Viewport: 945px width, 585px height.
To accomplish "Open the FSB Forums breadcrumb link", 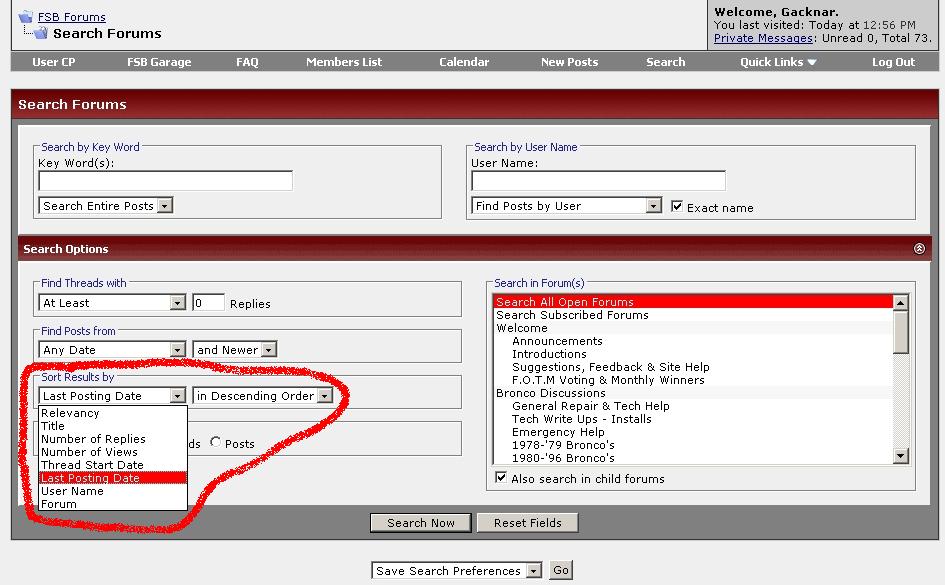I will pyautogui.click(x=72, y=17).
